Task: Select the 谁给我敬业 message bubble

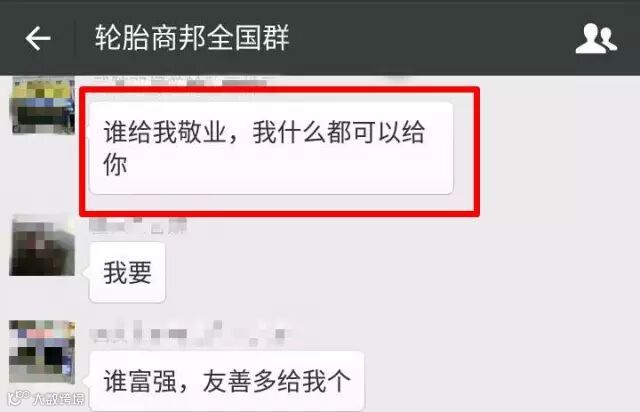Action: tap(271, 149)
